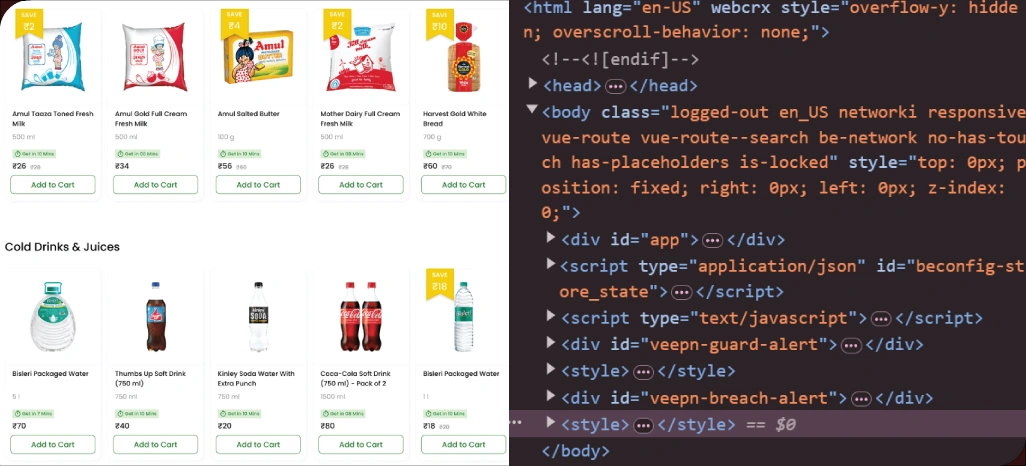Click the Save ₹4 badge on Amul butter
The height and width of the screenshot is (466, 1026).
click(234, 22)
